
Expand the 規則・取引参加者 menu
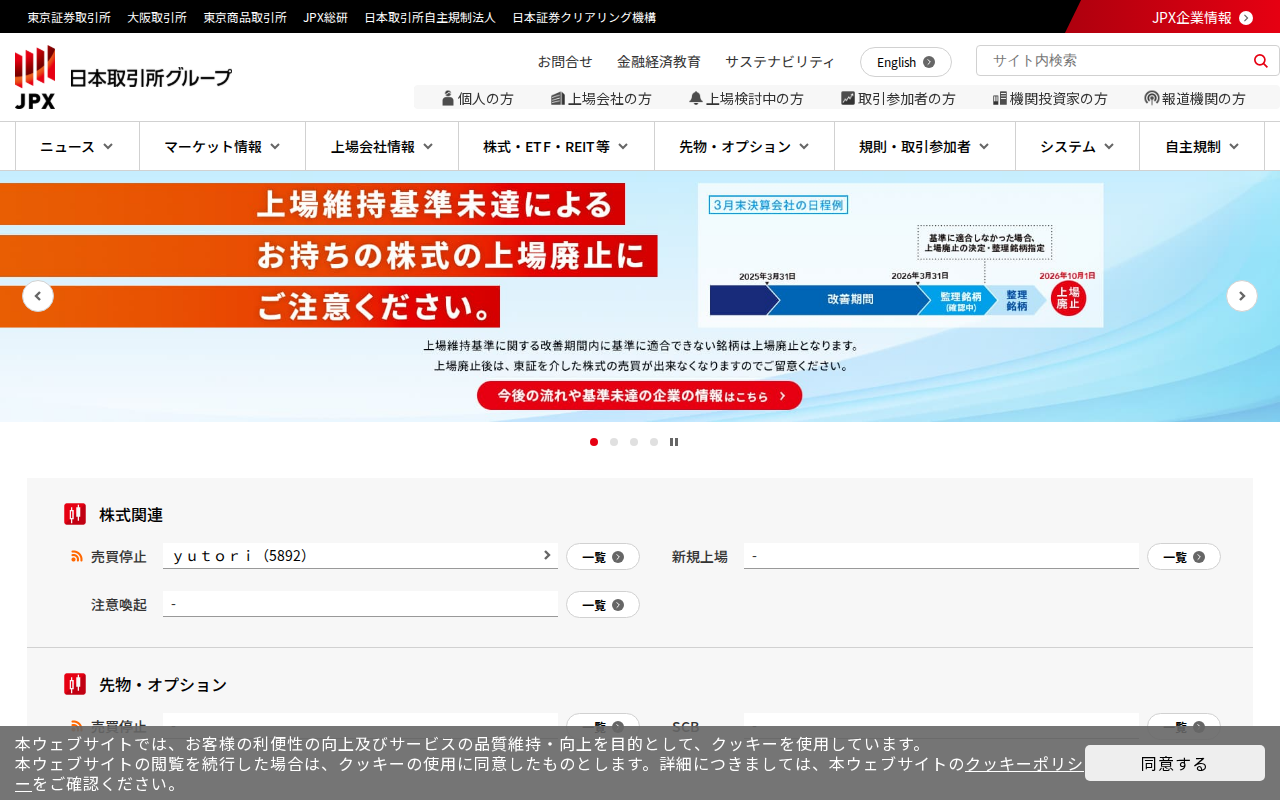click(x=924, y=146)
